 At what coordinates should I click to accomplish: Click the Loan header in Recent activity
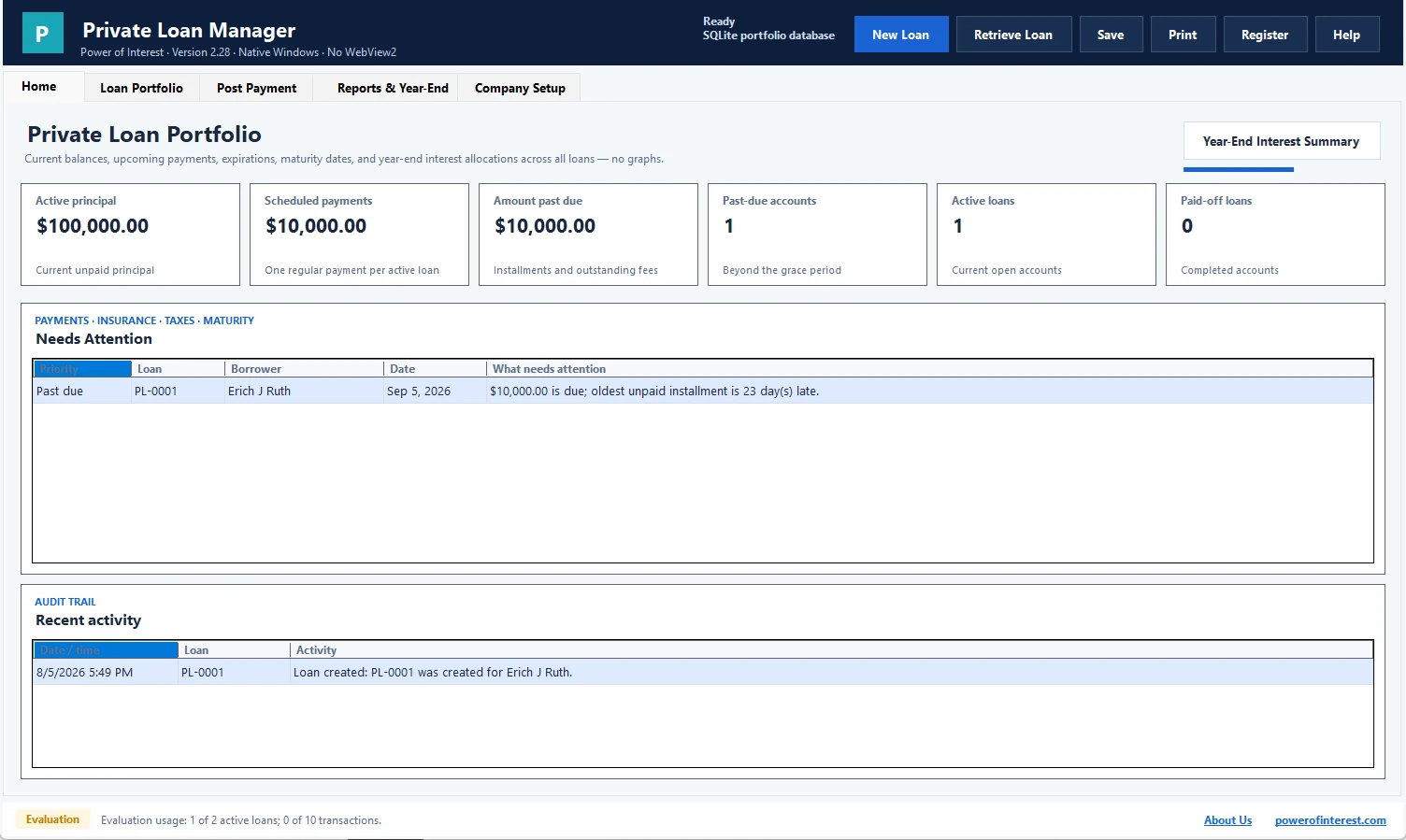click(234, 650)
